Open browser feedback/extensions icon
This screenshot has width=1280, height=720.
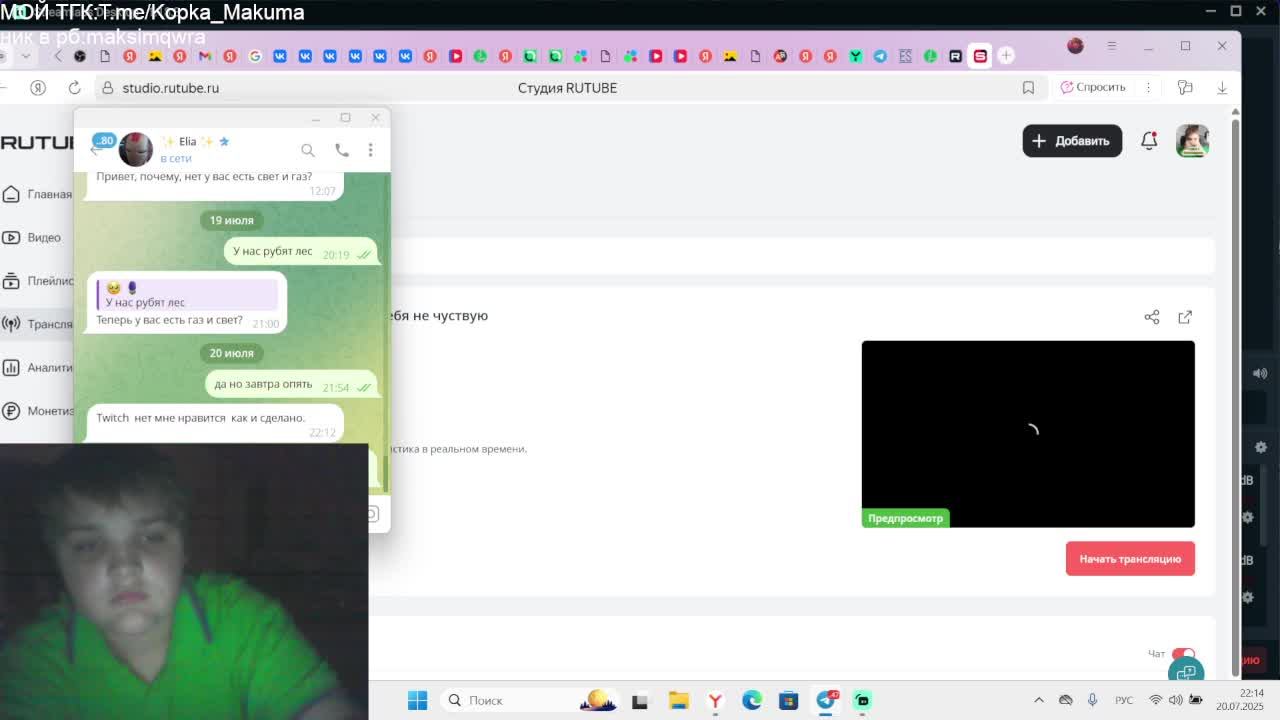(x=1185, y=87)
